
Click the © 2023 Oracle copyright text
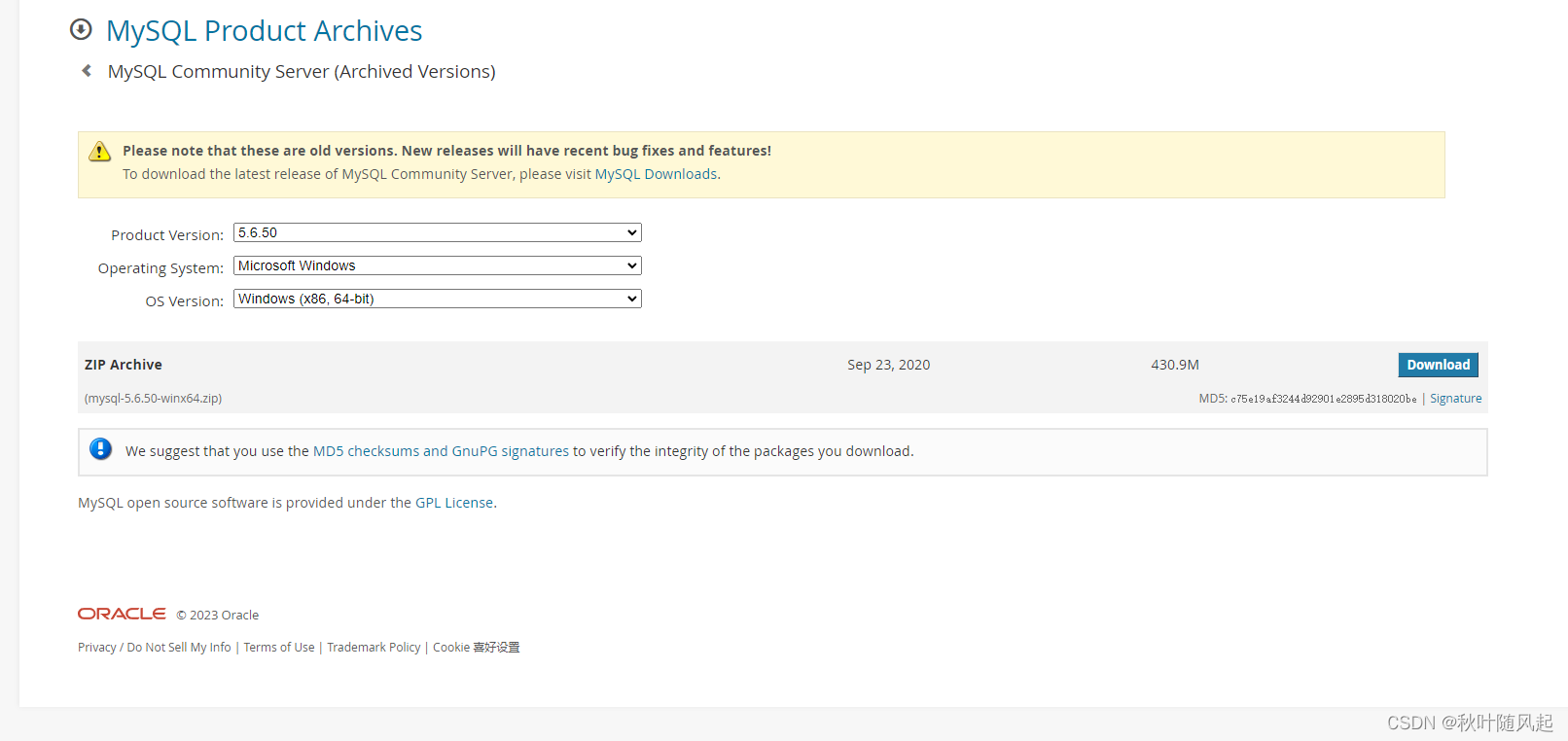click(218, 616)
